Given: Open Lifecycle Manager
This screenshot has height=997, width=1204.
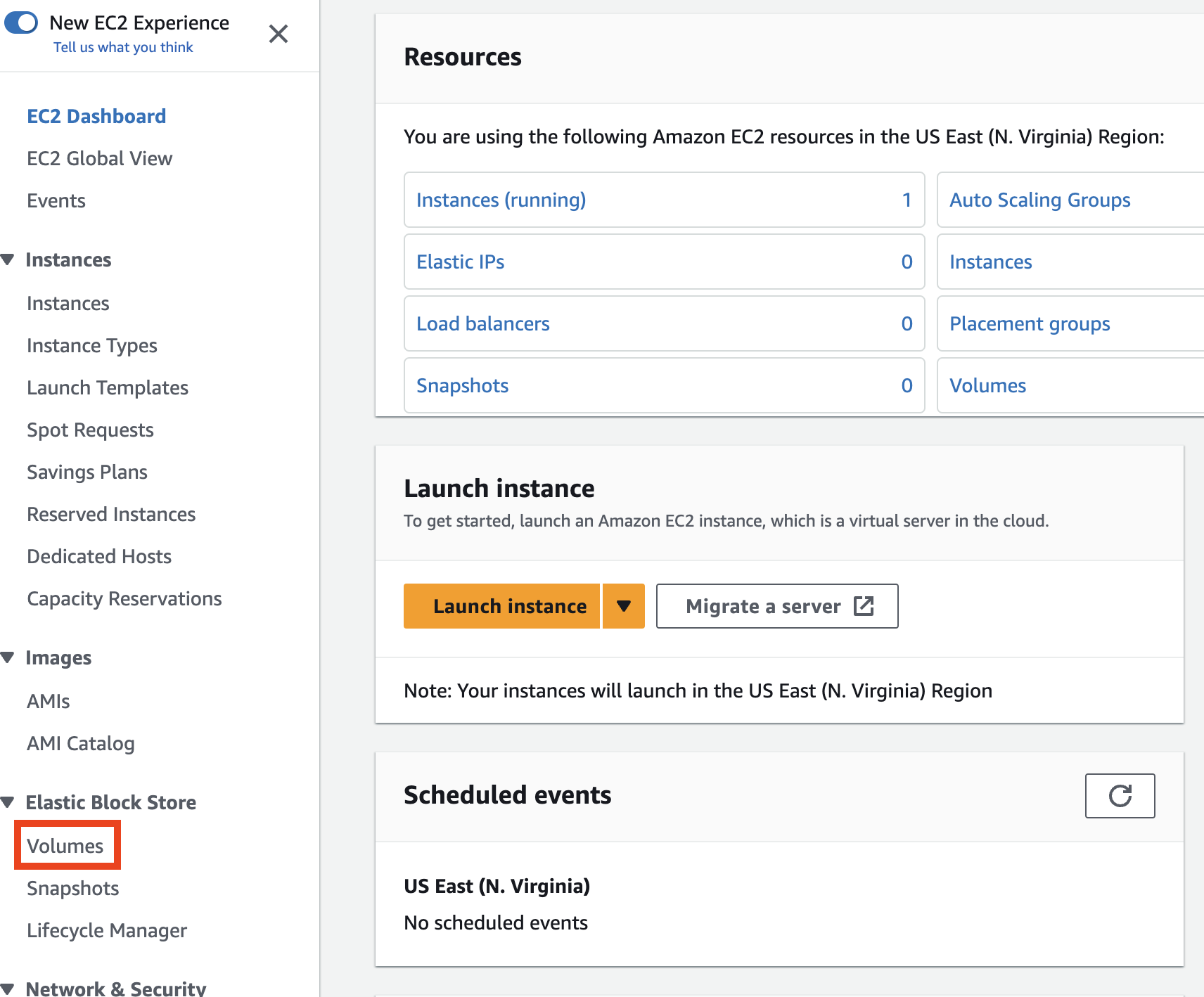Looking at the screenshot, I should (107, 930).
